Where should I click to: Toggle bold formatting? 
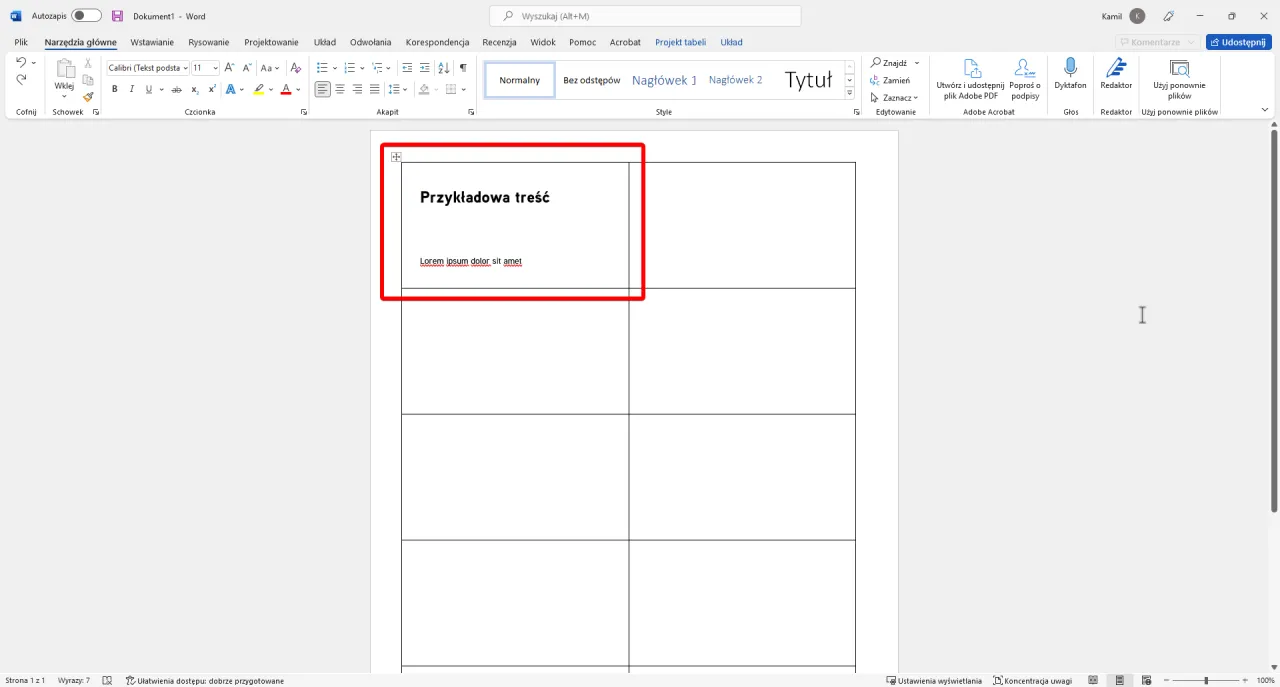pyautogui.click(x=115, y=89)
